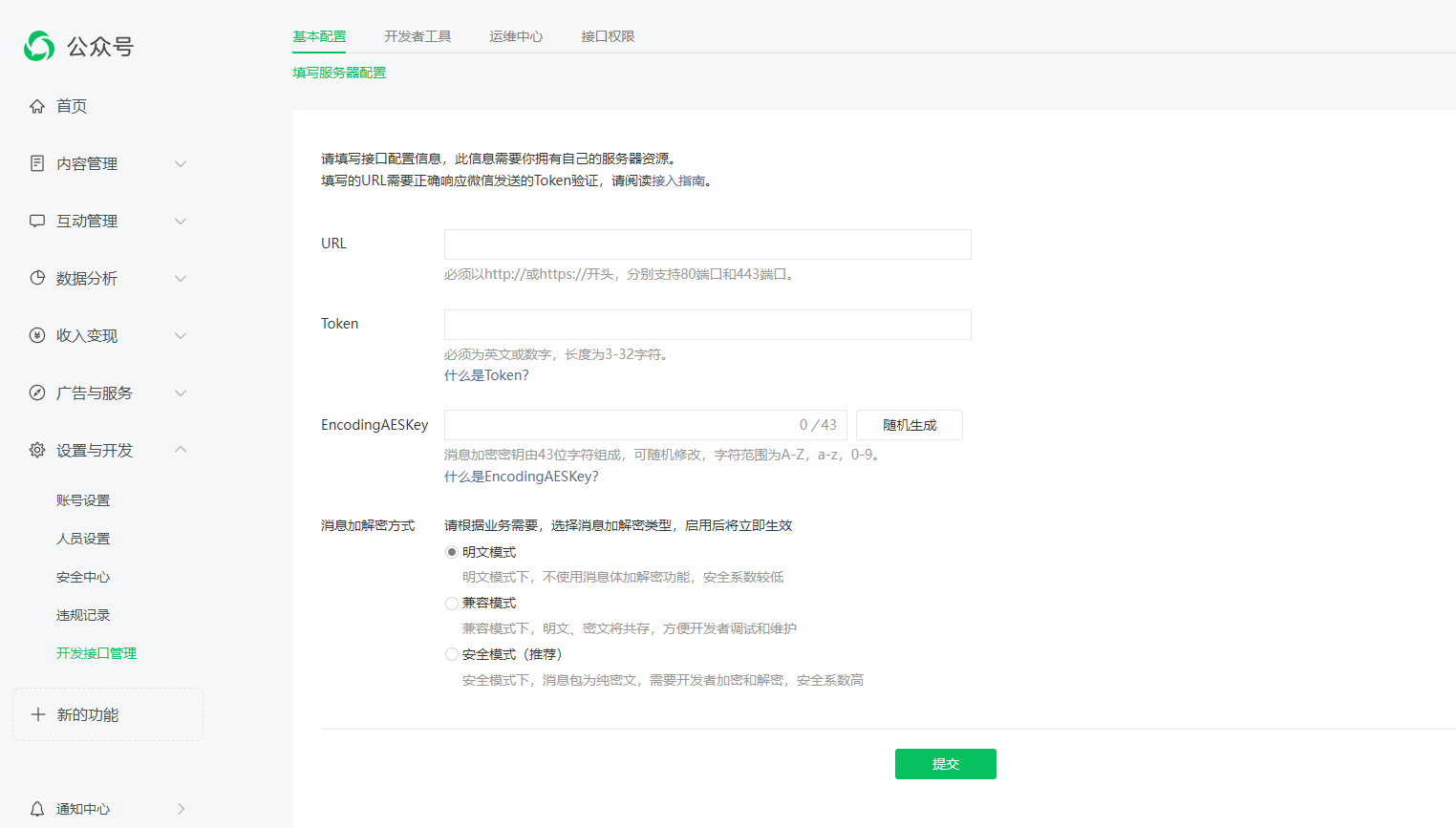Expand the 数据分析 chevron
Screen dimensions: 1456x828
(181, 279)
